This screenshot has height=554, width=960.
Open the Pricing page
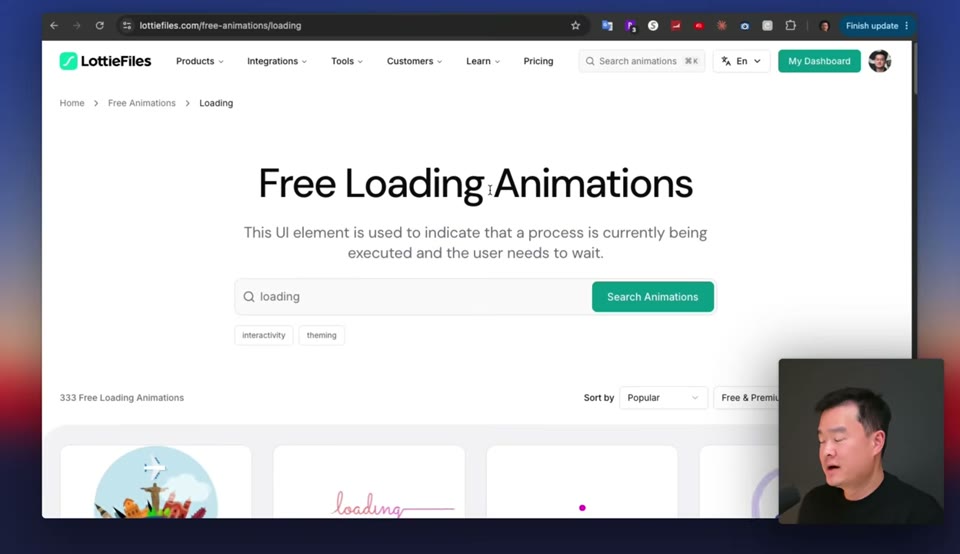tap(538, 61)
